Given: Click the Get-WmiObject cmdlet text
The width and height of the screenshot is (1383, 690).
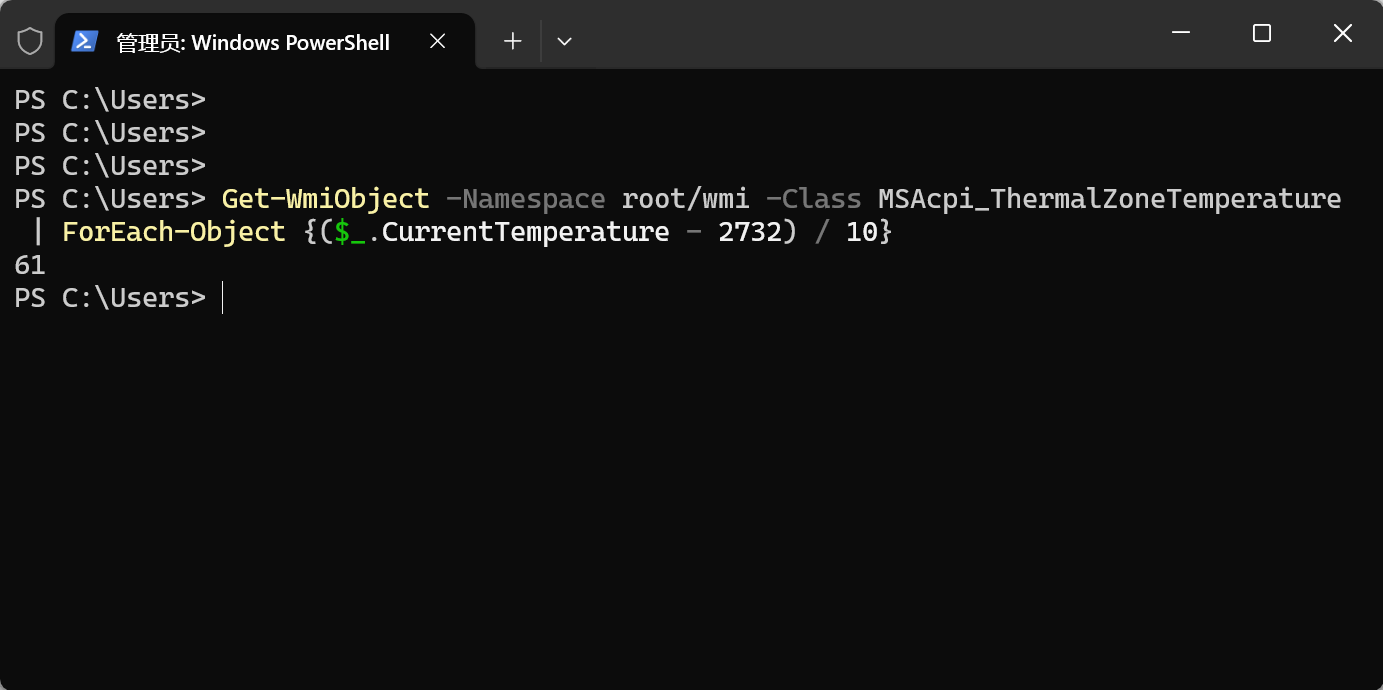Looking at the screenshot, I should click(325, 199).
